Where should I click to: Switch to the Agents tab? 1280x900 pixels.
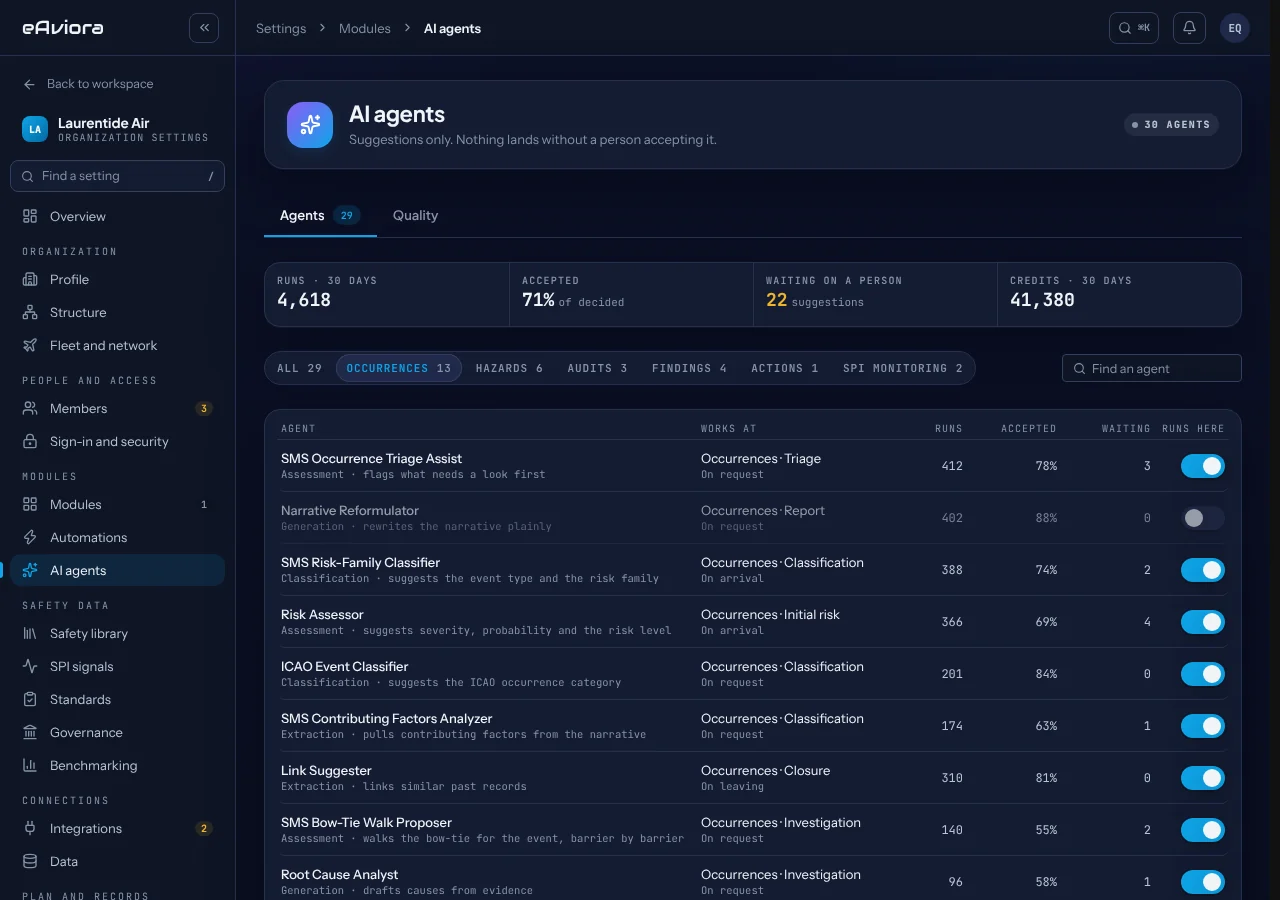(x=320, y=215)
